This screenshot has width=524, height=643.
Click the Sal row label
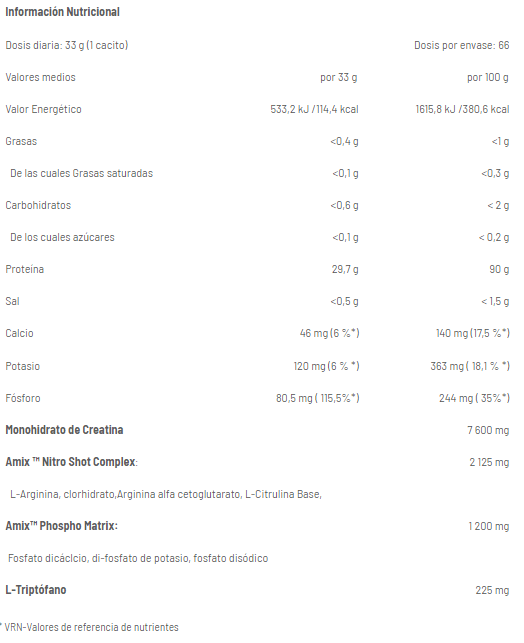coord(12,301)
